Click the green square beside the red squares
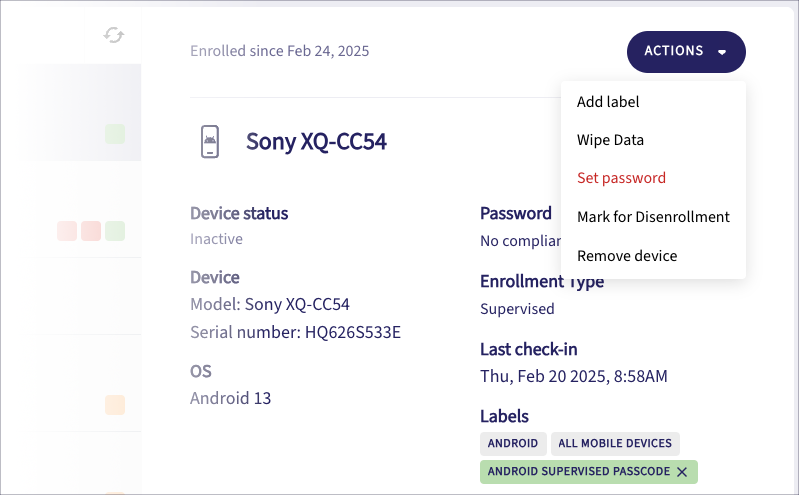The width and height of the screenshot is (799, 495). [x=115, y=231]
